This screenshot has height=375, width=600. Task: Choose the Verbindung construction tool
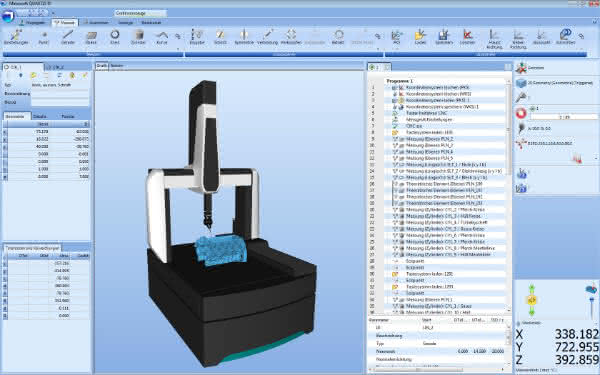point(267,38)
